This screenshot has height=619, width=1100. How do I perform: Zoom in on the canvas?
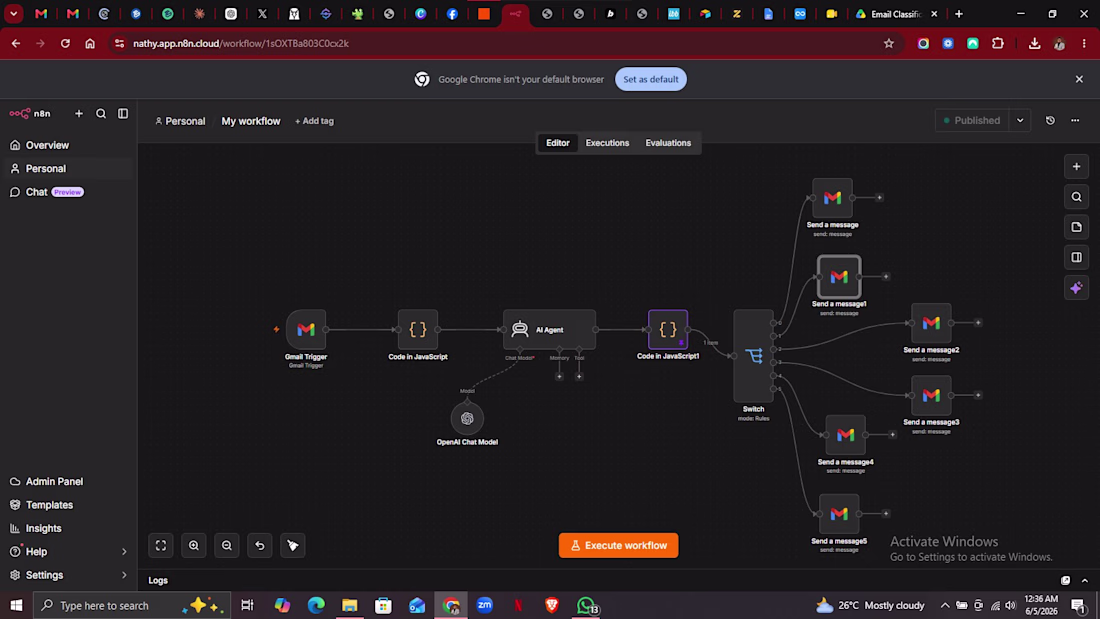click(x=194, y=545)
